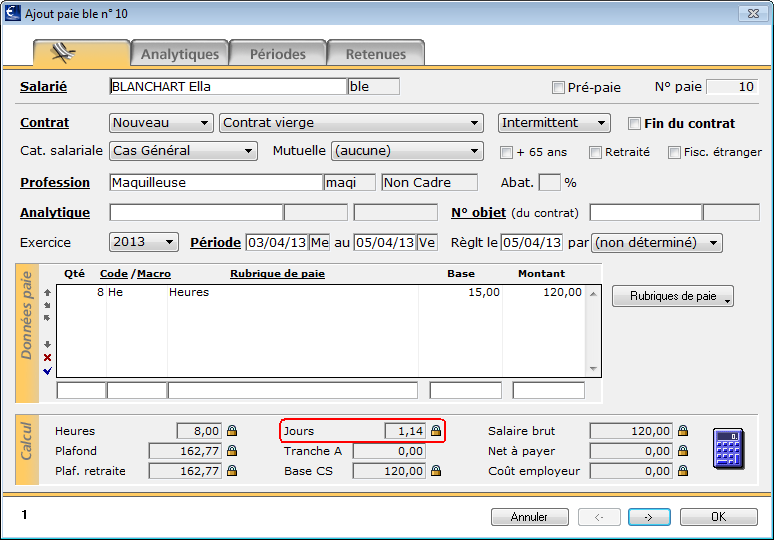Expand the payment method '(non déterminé)' dropdown
The image size is (774, 540).
click(657, 243)
